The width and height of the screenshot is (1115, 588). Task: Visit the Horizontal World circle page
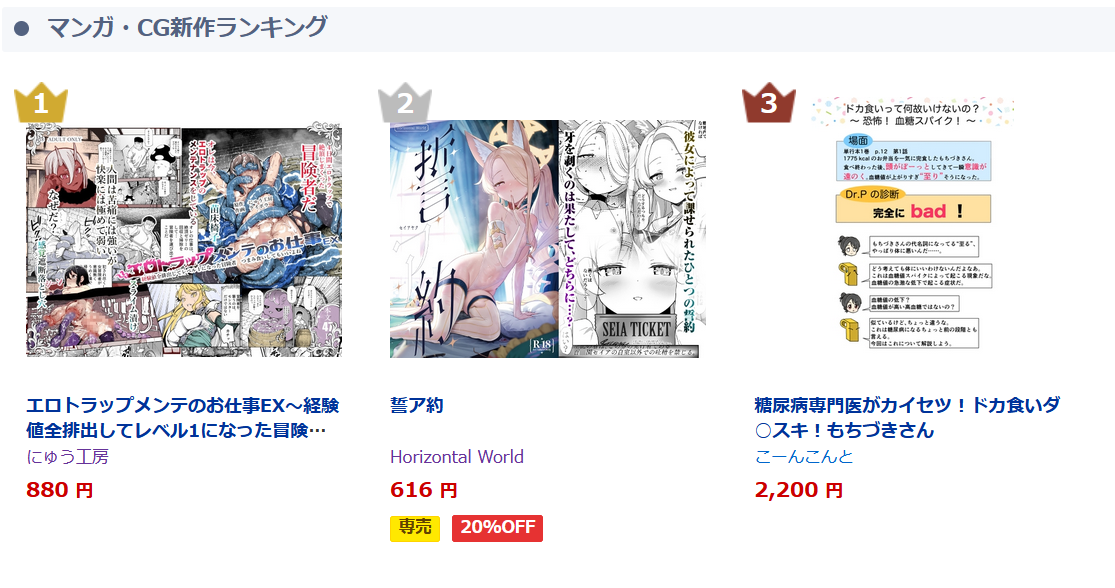pyautogui.click(x=457, y=456)
